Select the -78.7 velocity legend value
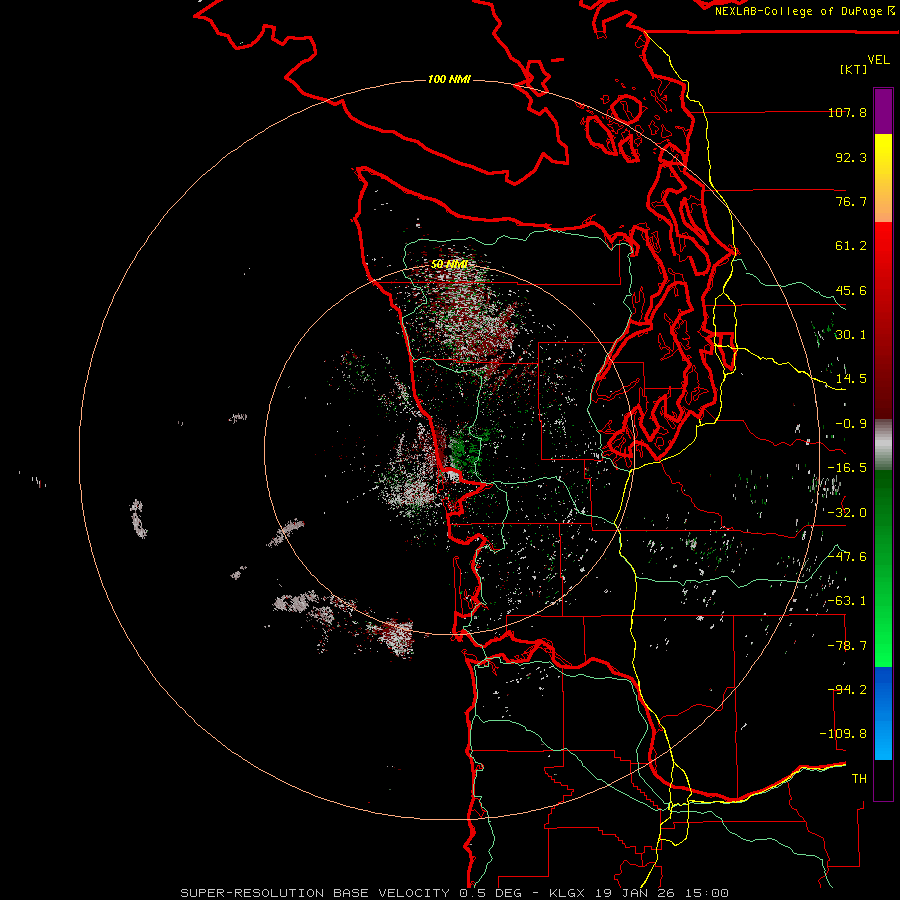This screenshot has width=900, height=900. point(847,646)
